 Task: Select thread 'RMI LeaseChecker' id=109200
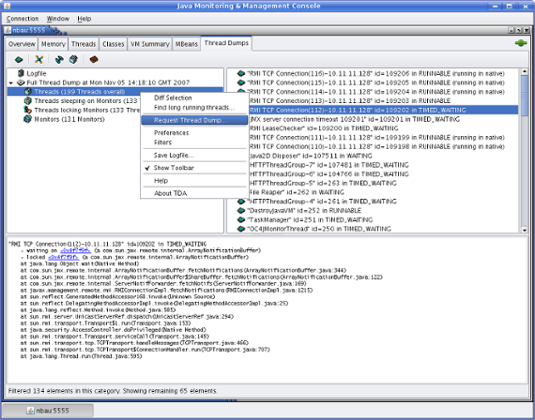click(323, 129)
